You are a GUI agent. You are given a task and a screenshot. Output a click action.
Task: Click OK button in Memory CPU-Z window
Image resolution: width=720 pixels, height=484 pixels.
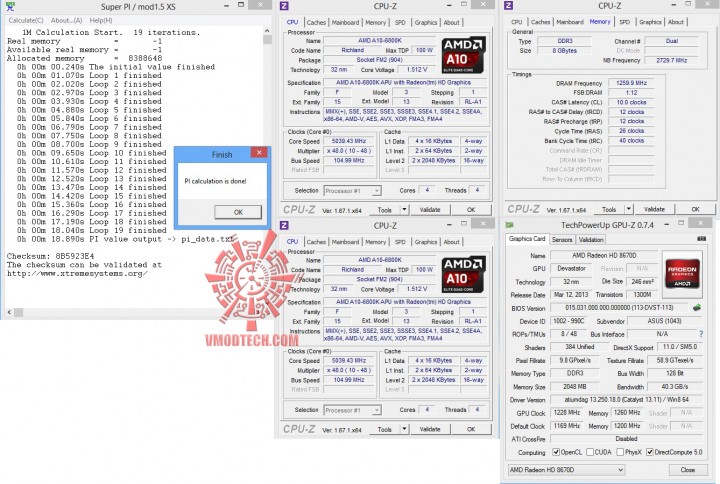(695, 209)
